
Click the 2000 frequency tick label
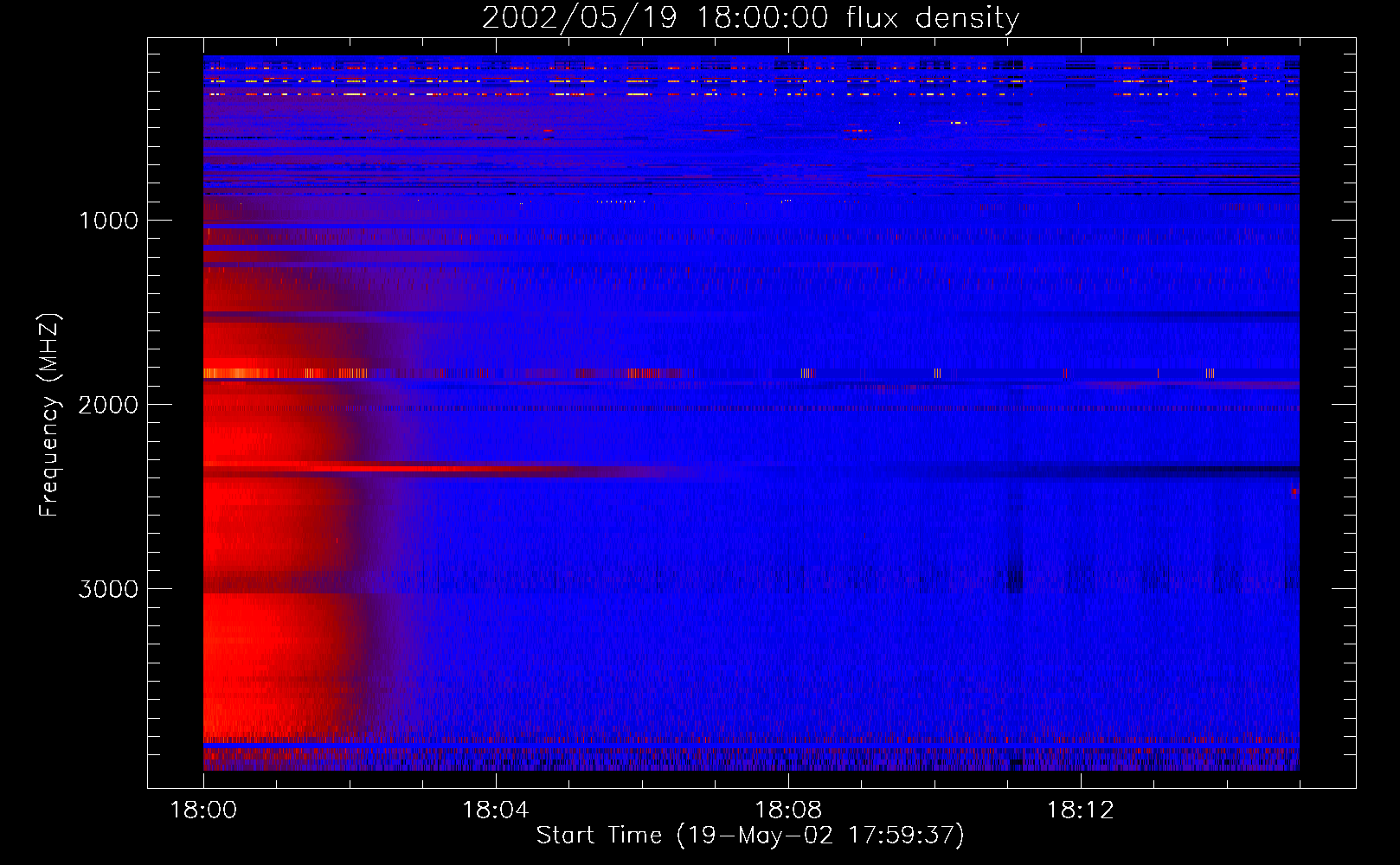tap(108, 405)
